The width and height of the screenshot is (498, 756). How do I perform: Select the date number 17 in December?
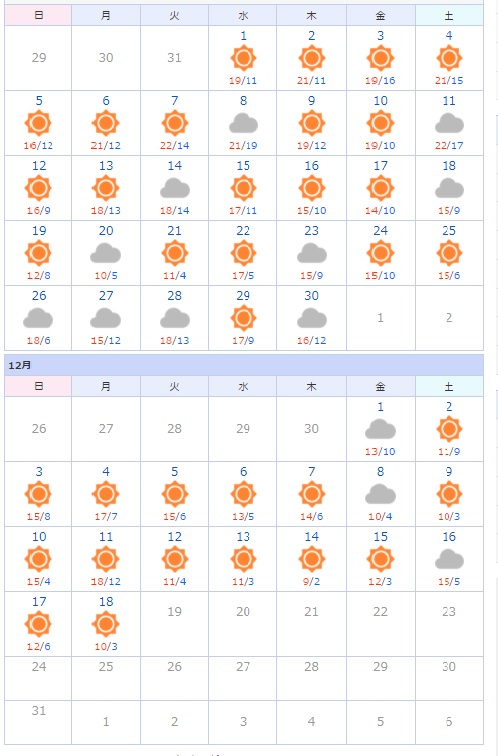pos(39,602)
